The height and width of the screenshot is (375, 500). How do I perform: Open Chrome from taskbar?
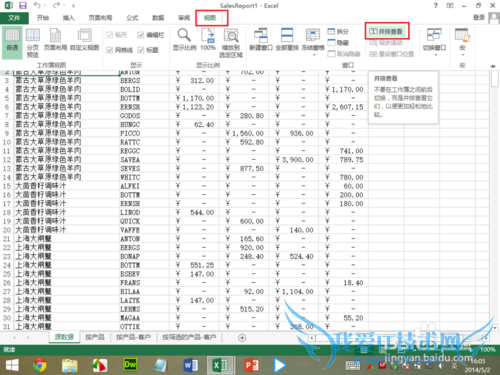point(40,365)
